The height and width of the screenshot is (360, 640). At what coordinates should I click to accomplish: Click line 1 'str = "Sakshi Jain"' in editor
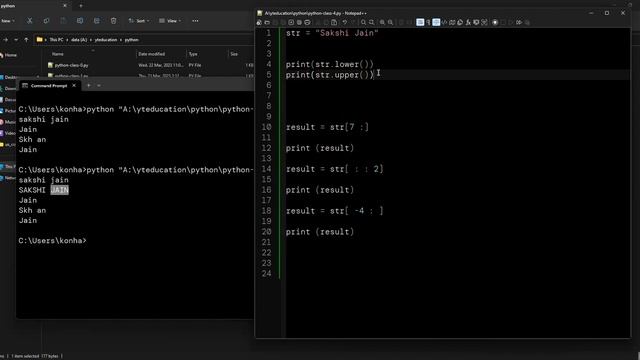click(x=332, y=33)
